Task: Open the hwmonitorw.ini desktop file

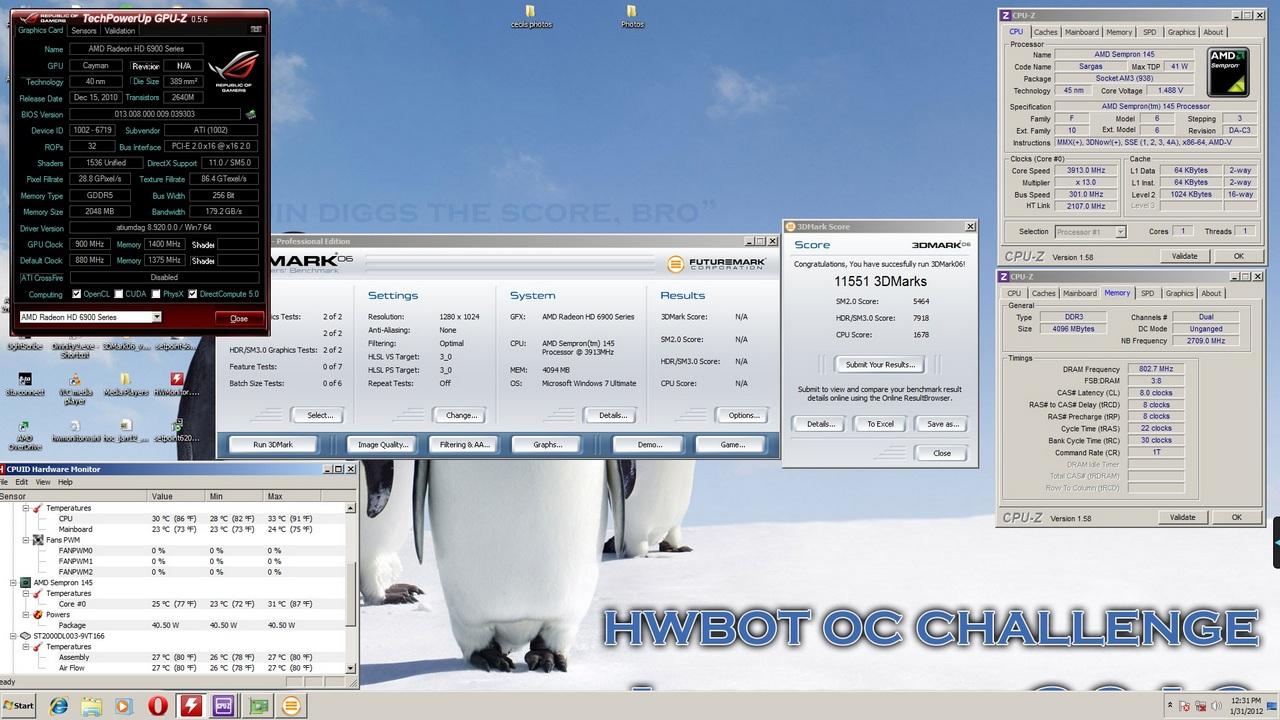Action: 75,430
